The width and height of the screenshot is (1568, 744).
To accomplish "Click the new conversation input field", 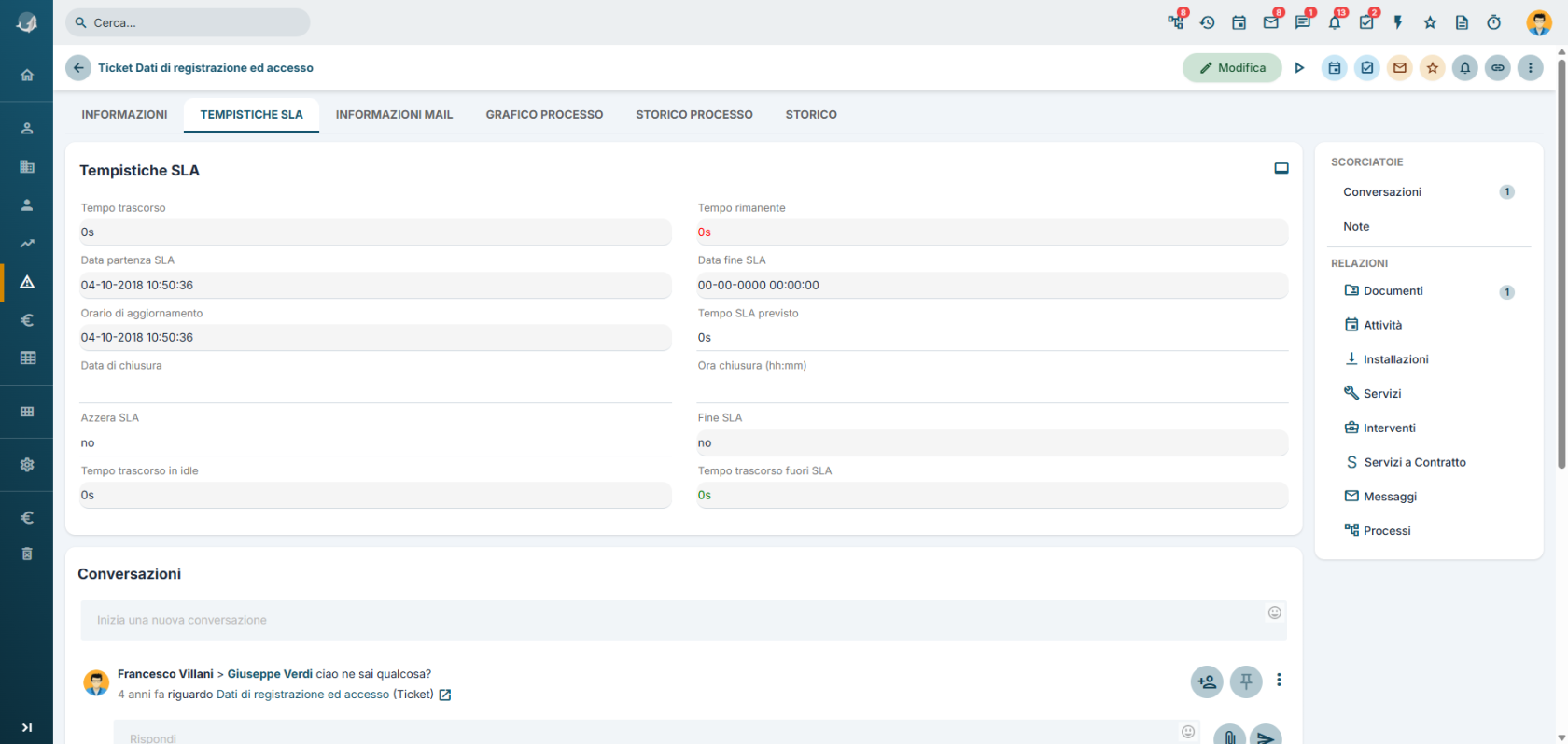I will tap(683, 620).
